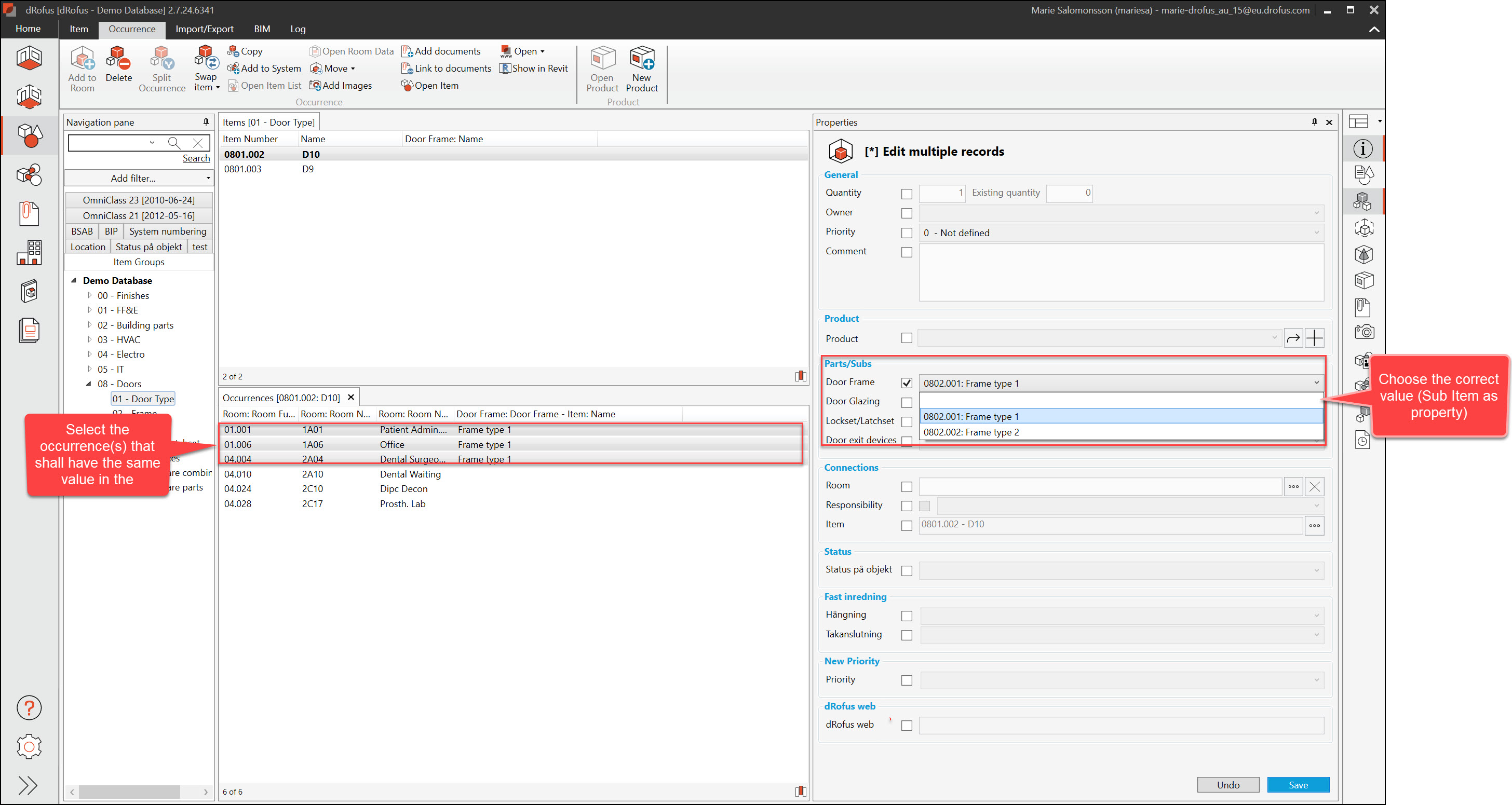Click the Delete occurrence icon
This screenshot has width=1512, height=805.
(118, 59)
